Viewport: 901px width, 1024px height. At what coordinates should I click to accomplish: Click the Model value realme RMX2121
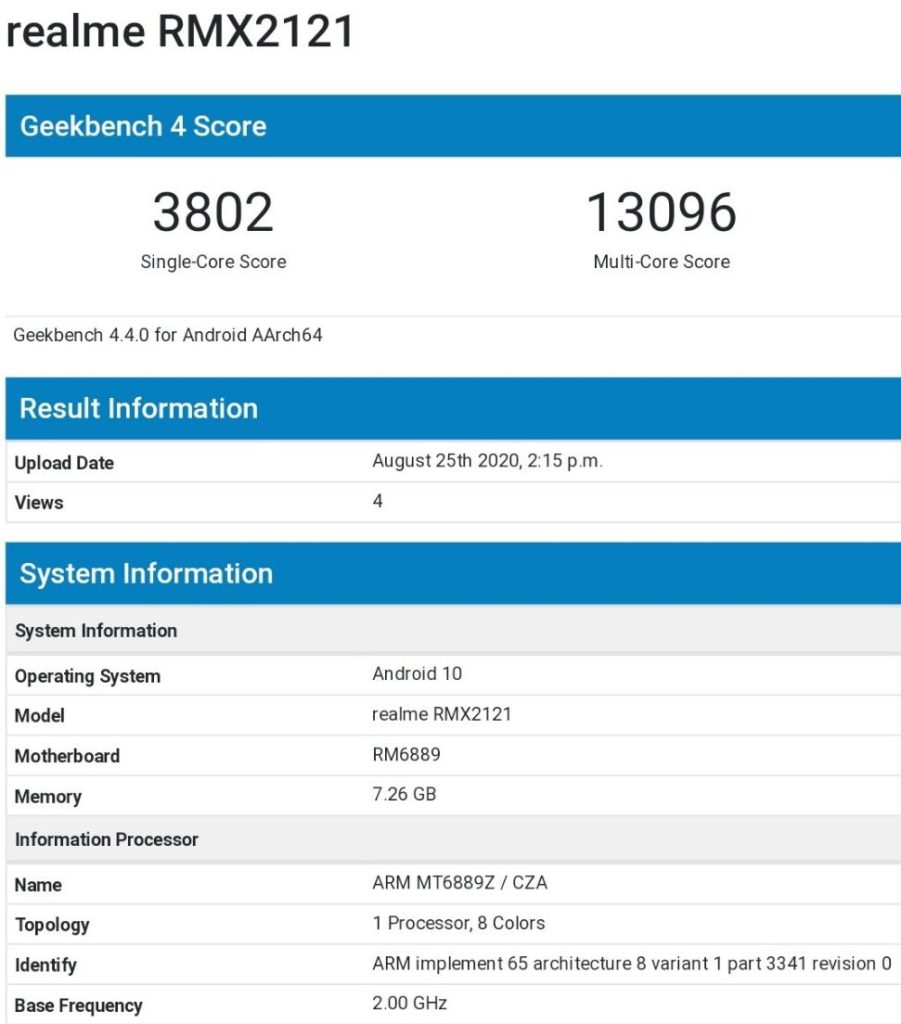coord(442,714)
